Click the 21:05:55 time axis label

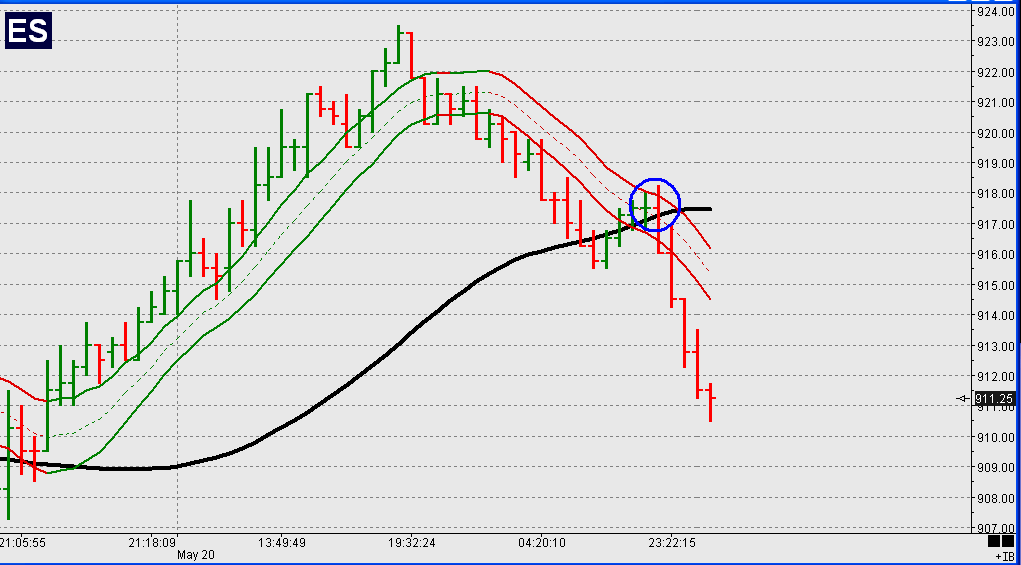click(x=23, y=542)
